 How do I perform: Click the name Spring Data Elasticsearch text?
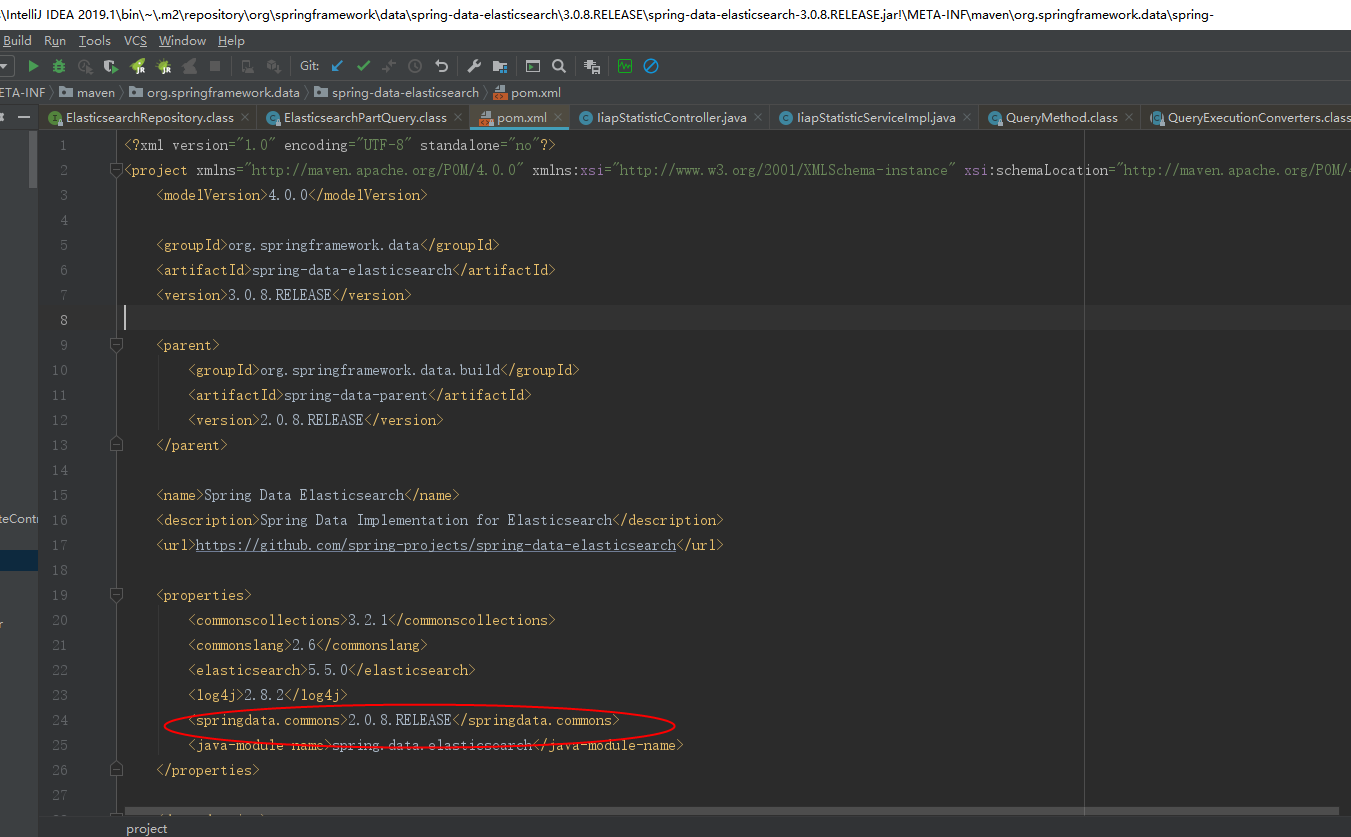(304, 495)
